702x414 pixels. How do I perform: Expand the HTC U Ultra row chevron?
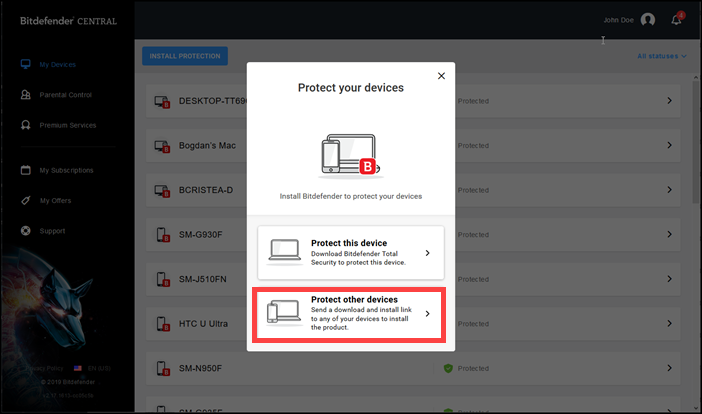[x=669, y=323]
